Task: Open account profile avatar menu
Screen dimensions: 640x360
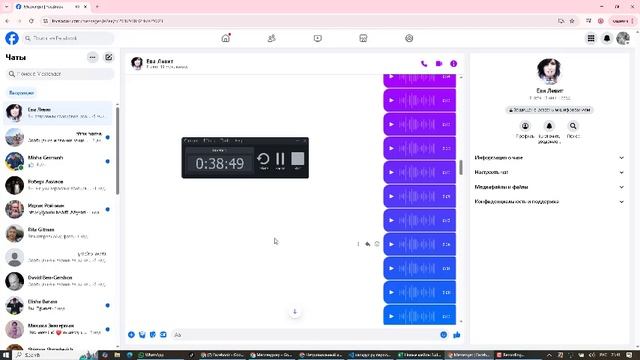Action: pos(623,38)
